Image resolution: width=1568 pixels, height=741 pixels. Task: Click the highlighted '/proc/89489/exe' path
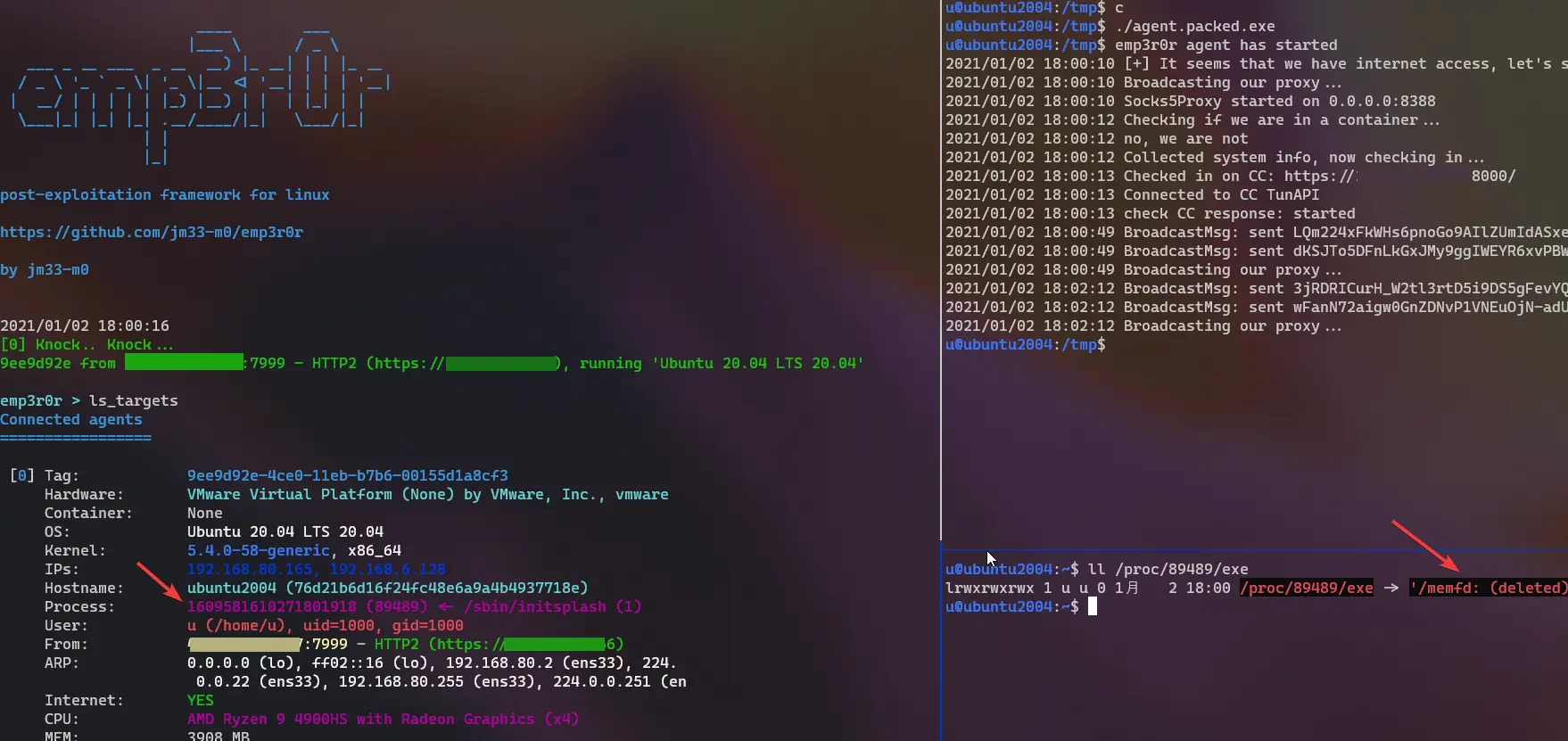(1307, 588)
